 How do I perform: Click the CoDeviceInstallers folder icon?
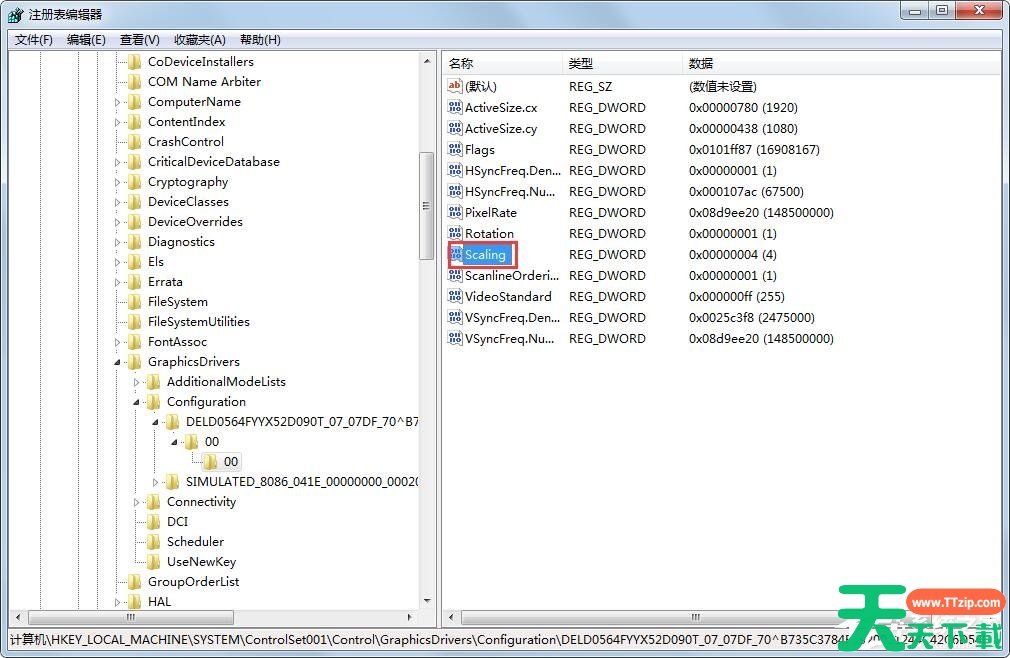(135, 62)
